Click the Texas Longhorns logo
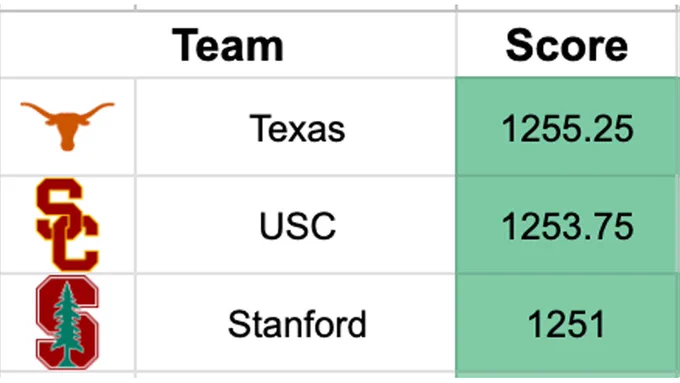Image resolution: width=680 pixels, height=383 pixels. pyautogui.click(x=68, y=126)
